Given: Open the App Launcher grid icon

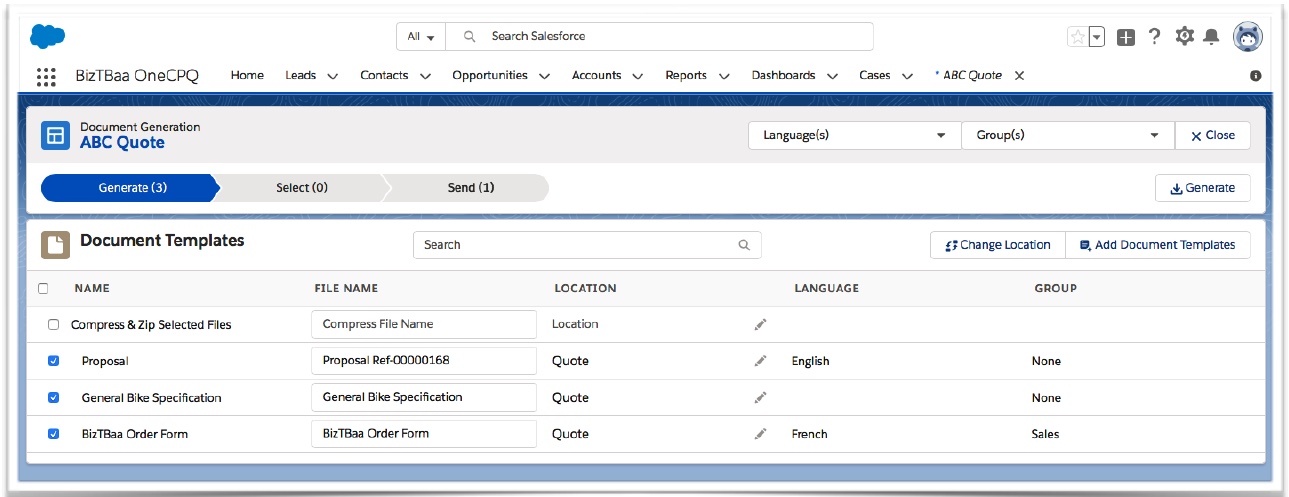Looking at the screenshot, I should click(46, 76).
